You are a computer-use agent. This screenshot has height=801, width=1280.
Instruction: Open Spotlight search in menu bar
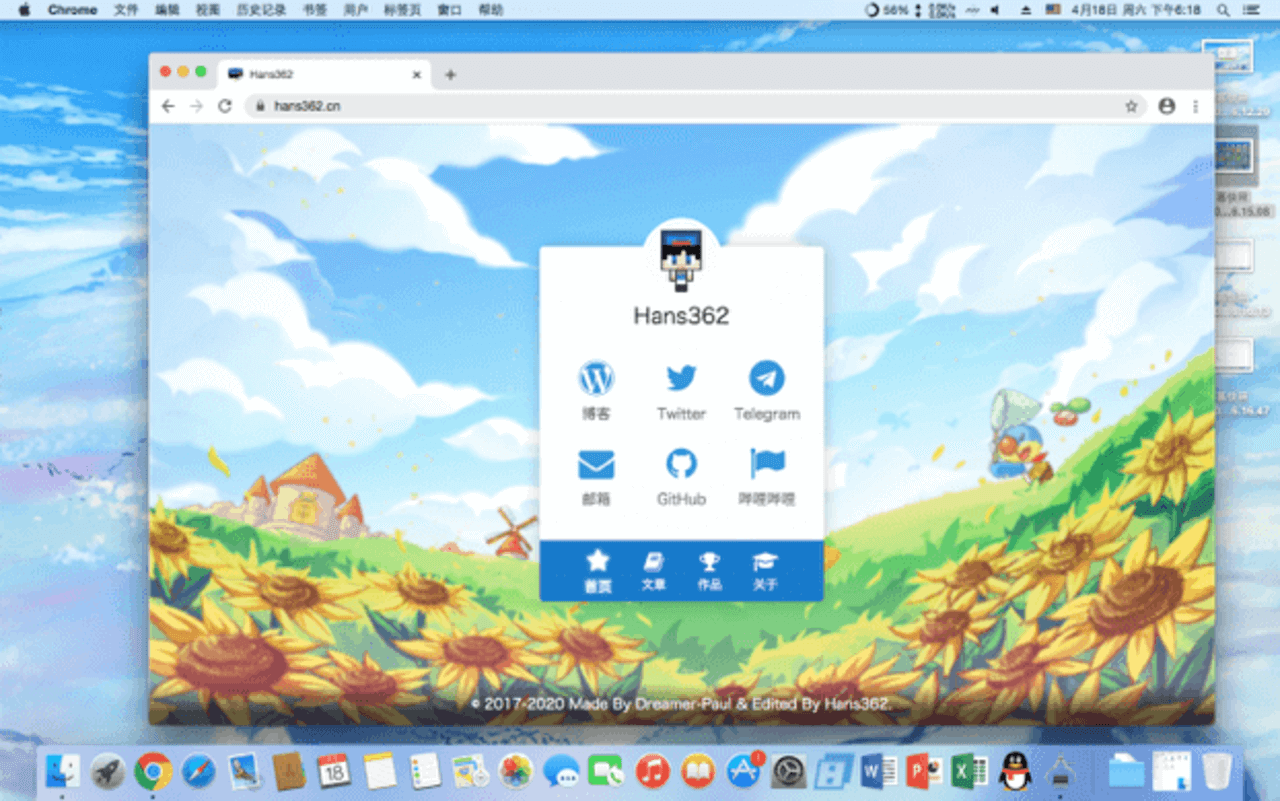click(x=1223, y=10)
